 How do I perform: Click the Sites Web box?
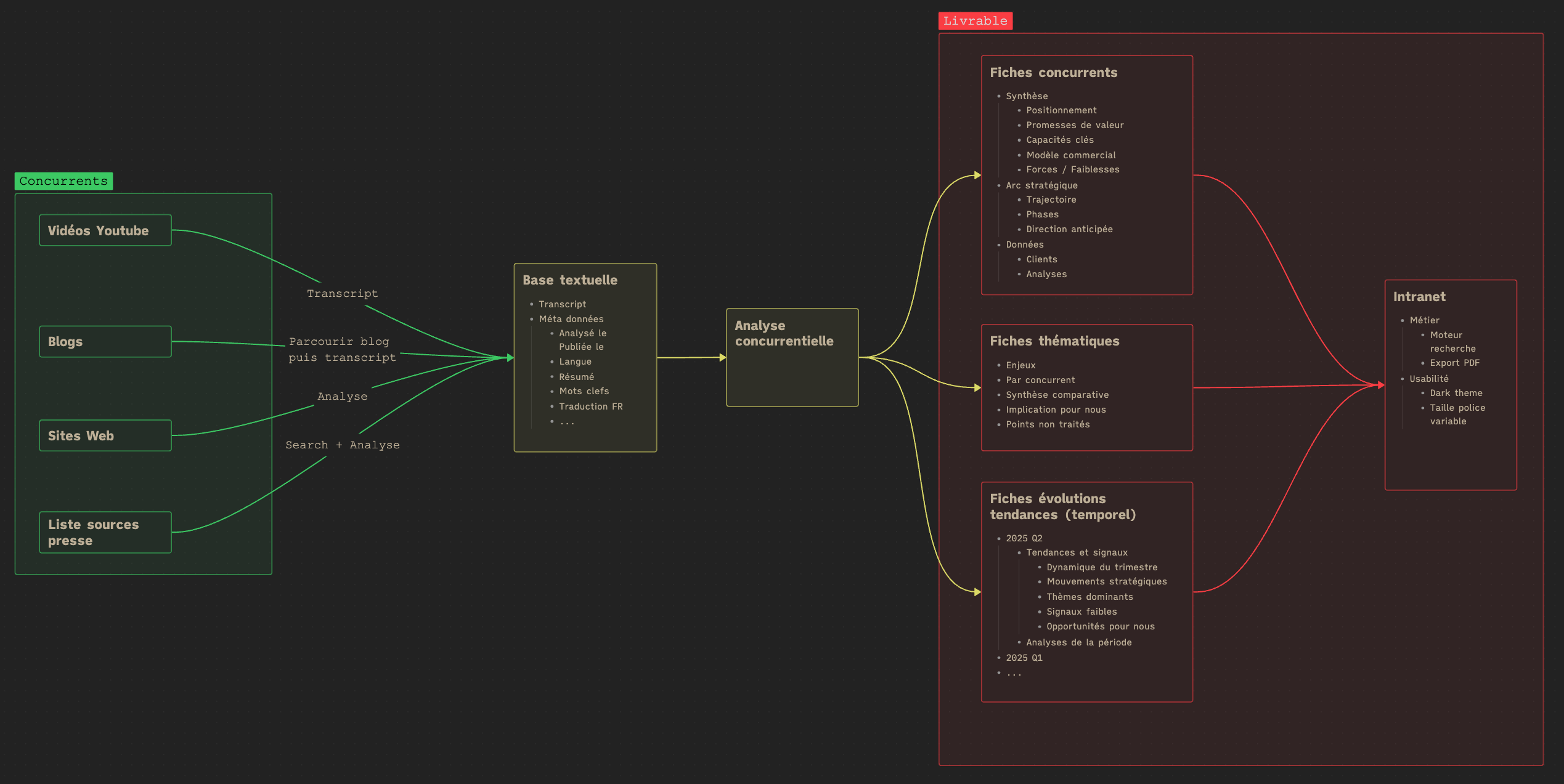pos(105,435)
